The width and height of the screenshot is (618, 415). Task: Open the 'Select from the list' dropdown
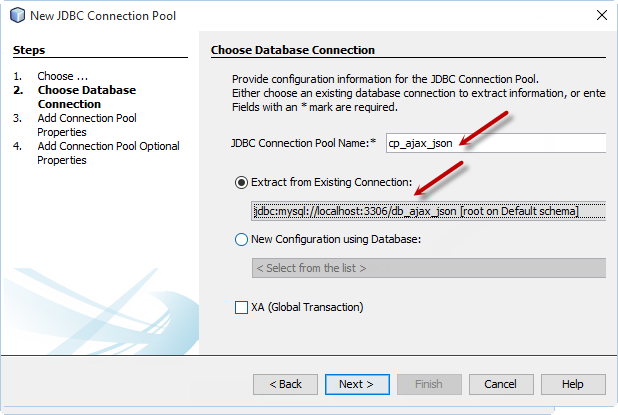click(428, 268)
